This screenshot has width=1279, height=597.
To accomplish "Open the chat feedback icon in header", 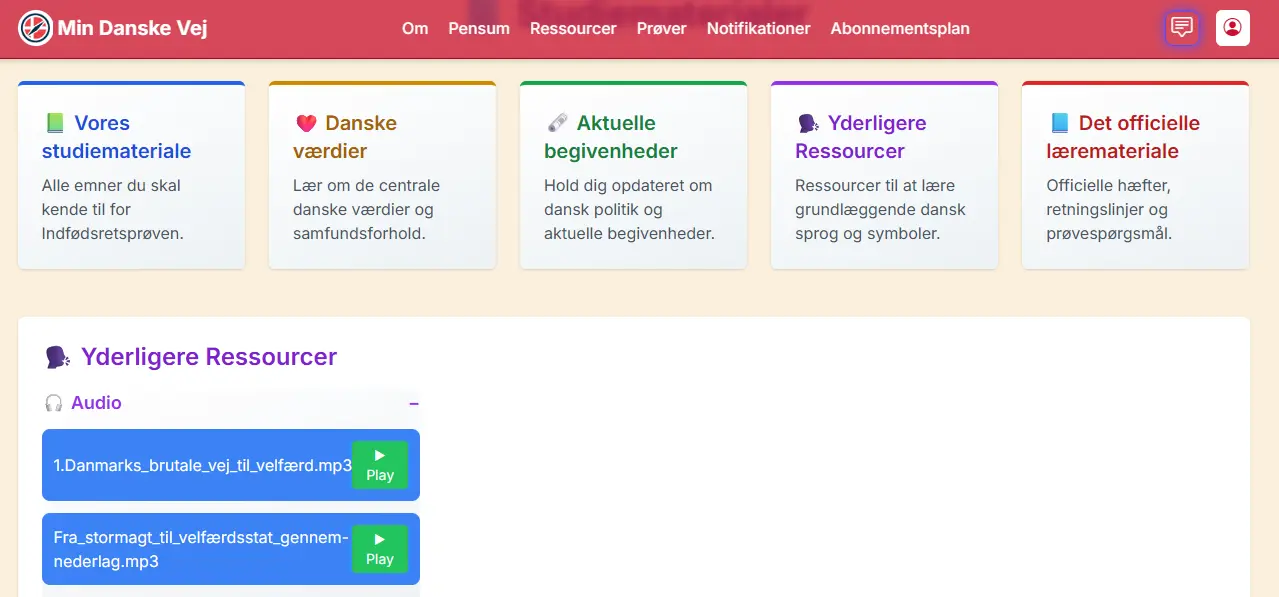I will pos(1182,28).
